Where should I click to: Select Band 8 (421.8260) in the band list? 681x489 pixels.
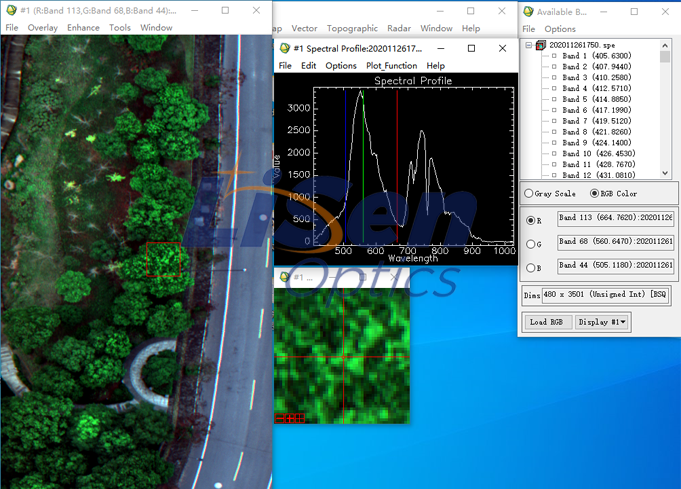pos(596,132)
